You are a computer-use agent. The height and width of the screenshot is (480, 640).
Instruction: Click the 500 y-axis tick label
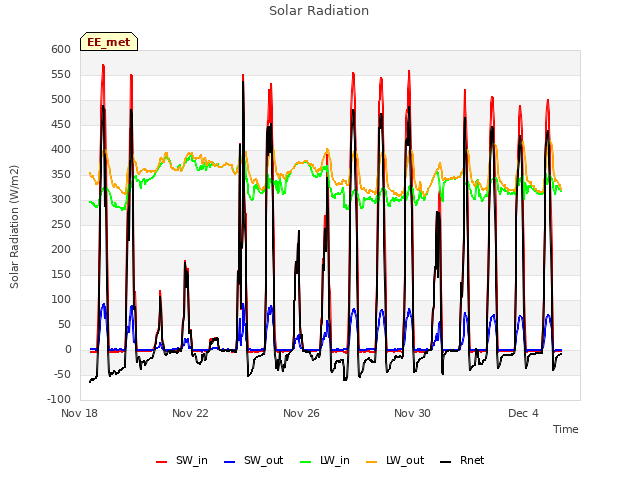click(61, 100)
